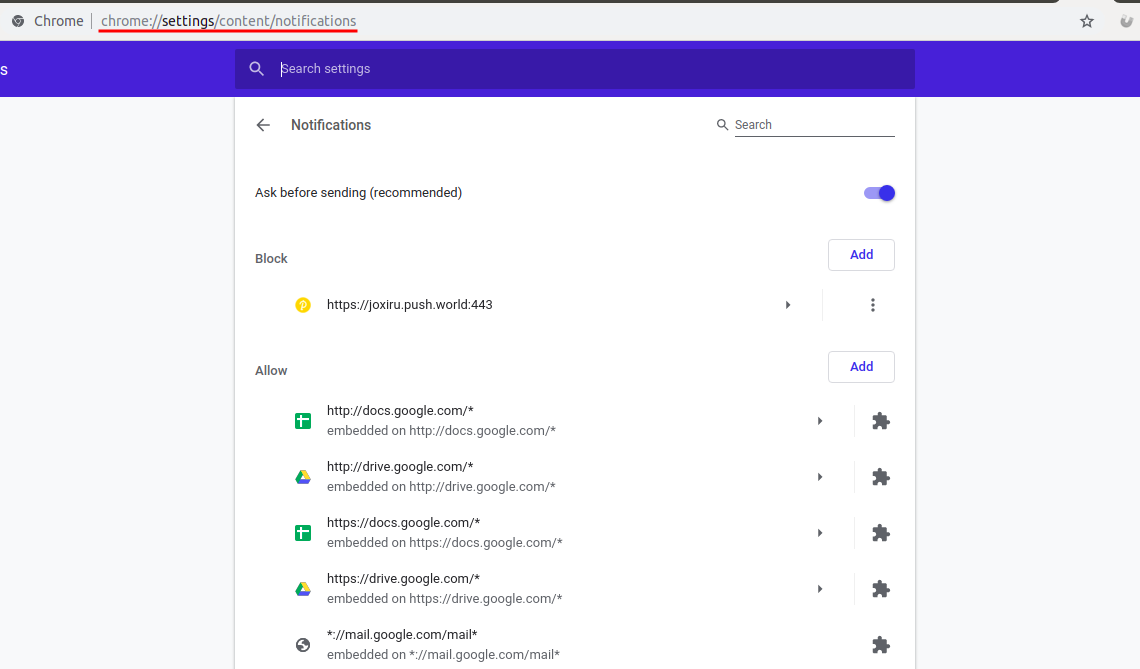Open the three-dot menu for joxiru.push.world
Image resolution: width=1140 pixels, height=669 pixels.
click(872, 305)
